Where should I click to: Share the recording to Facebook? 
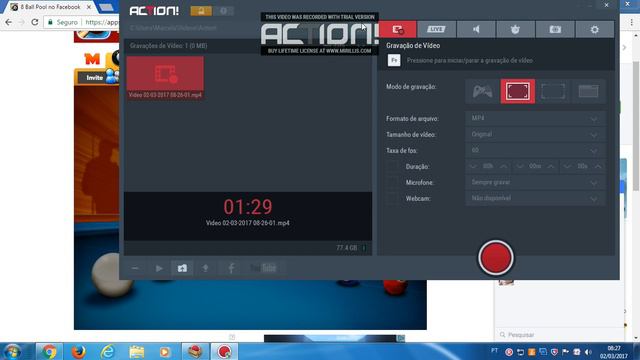pyautogui.click(x=231, y=268)
